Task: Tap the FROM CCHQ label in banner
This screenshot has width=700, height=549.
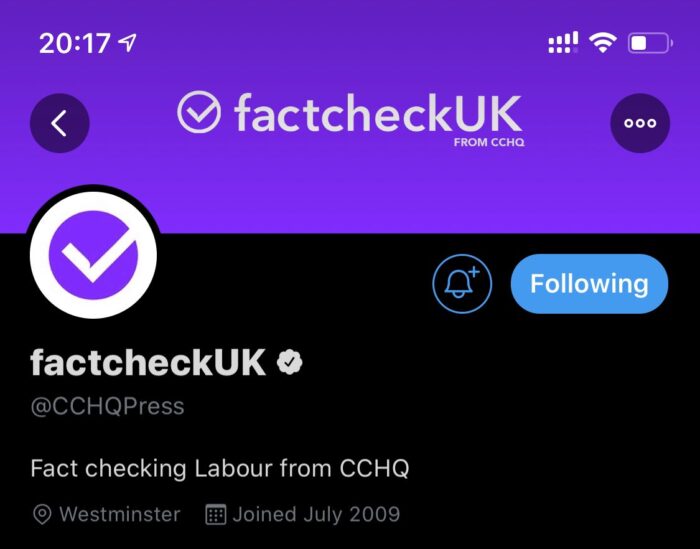Action: 489,142
